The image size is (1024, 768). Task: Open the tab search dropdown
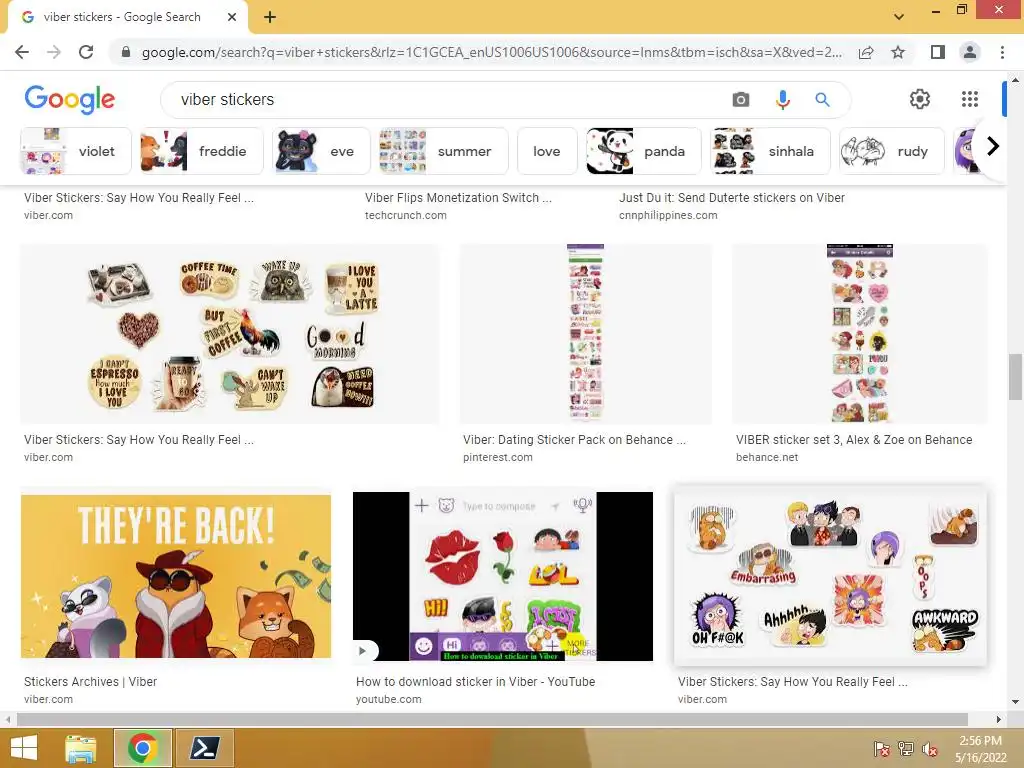click(899, 17)
